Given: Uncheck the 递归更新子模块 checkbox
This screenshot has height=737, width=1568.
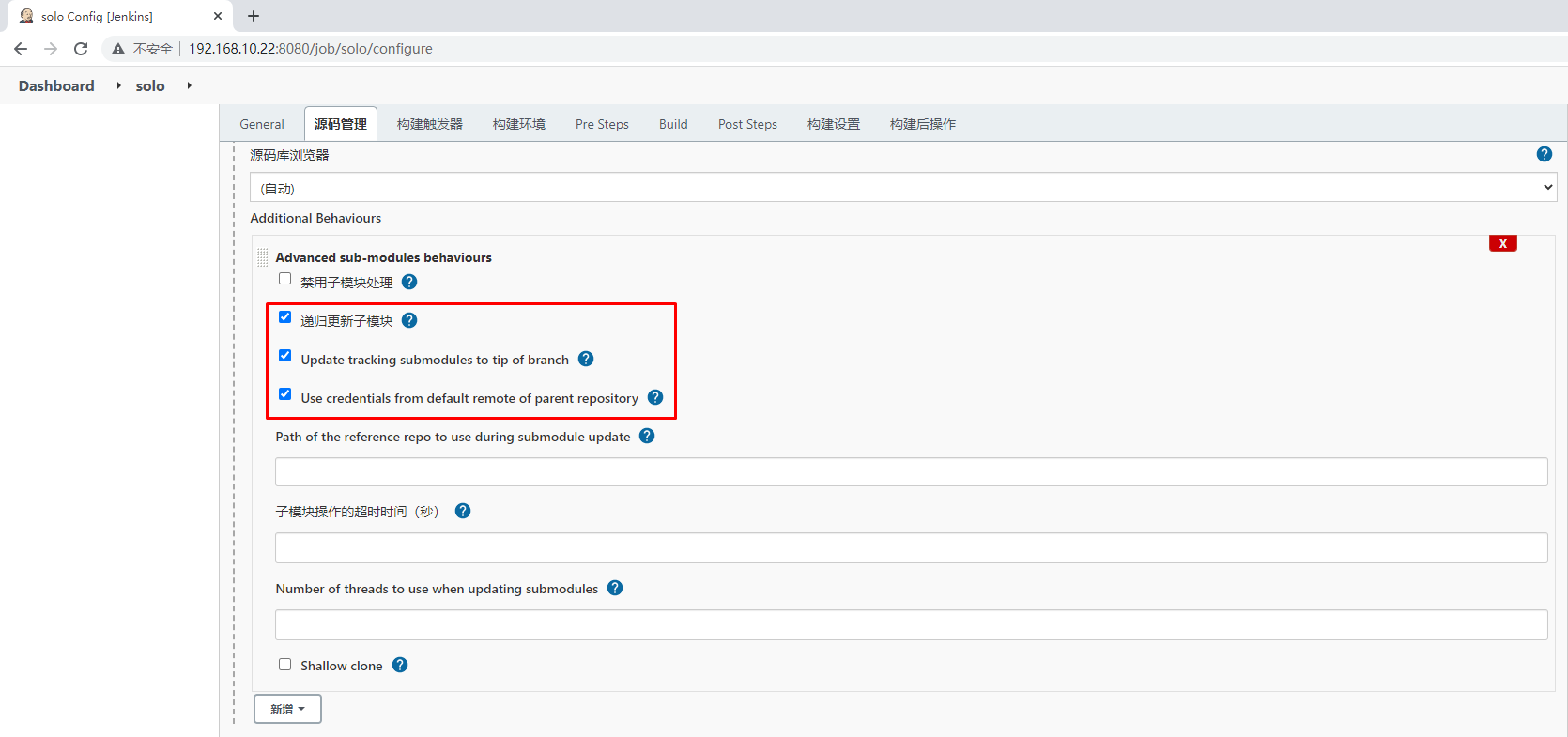Looking at the screenshot, I should [x=285, y=317].
